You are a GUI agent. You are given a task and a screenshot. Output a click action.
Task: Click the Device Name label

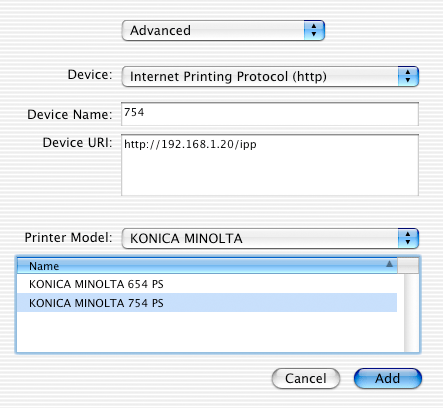pos(70,115)
